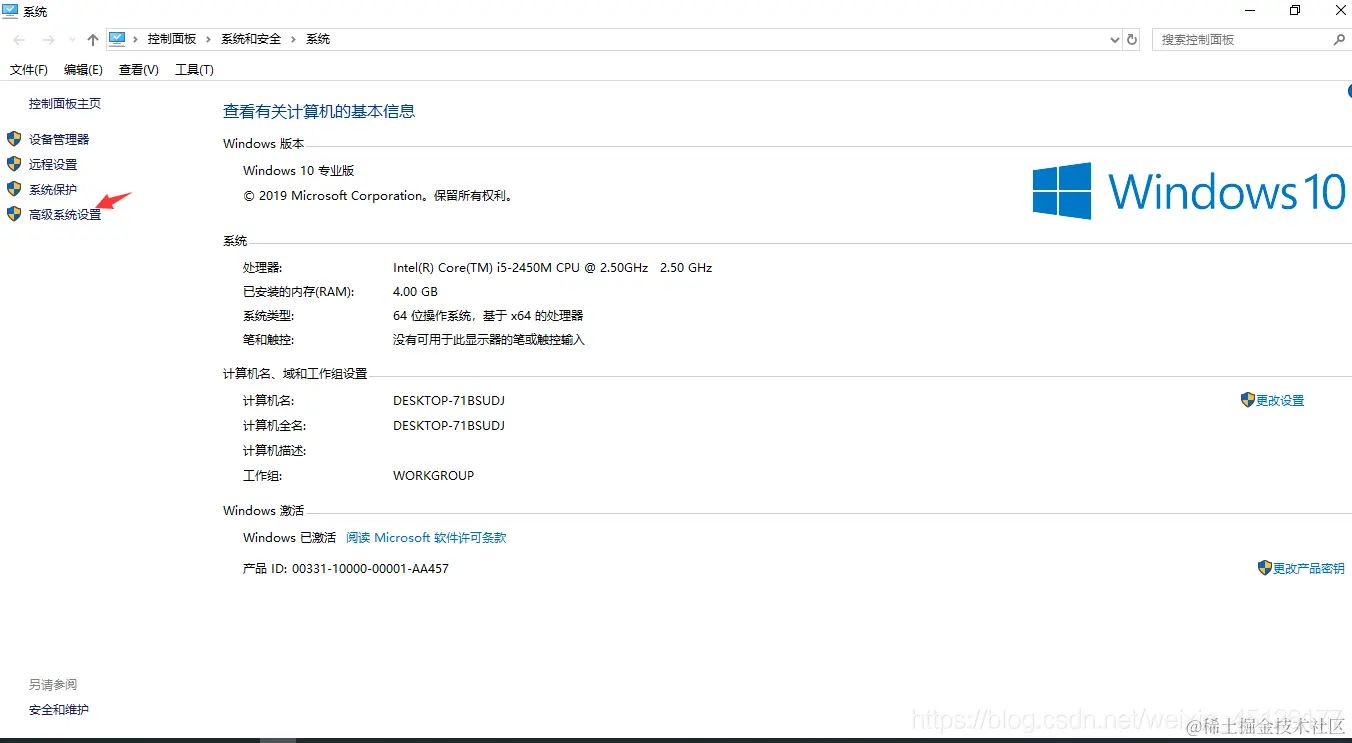Open the 编辑(E) menu

point(83,70)
